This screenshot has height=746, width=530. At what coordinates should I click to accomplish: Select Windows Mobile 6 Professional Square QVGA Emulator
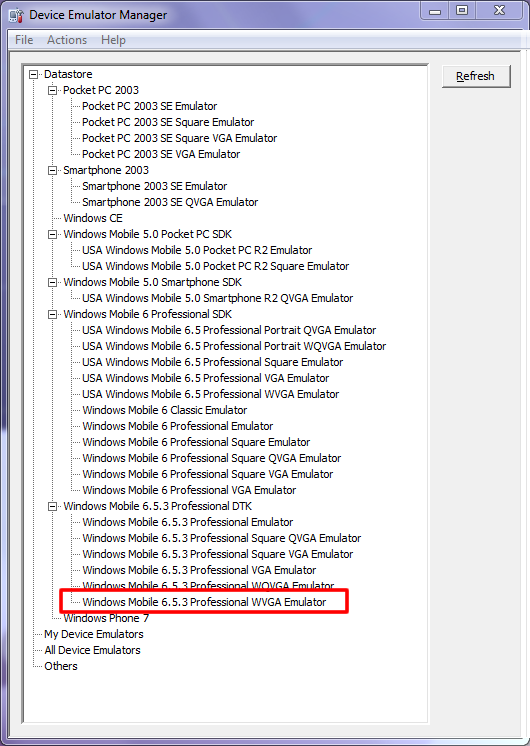[x=212, y=458]
